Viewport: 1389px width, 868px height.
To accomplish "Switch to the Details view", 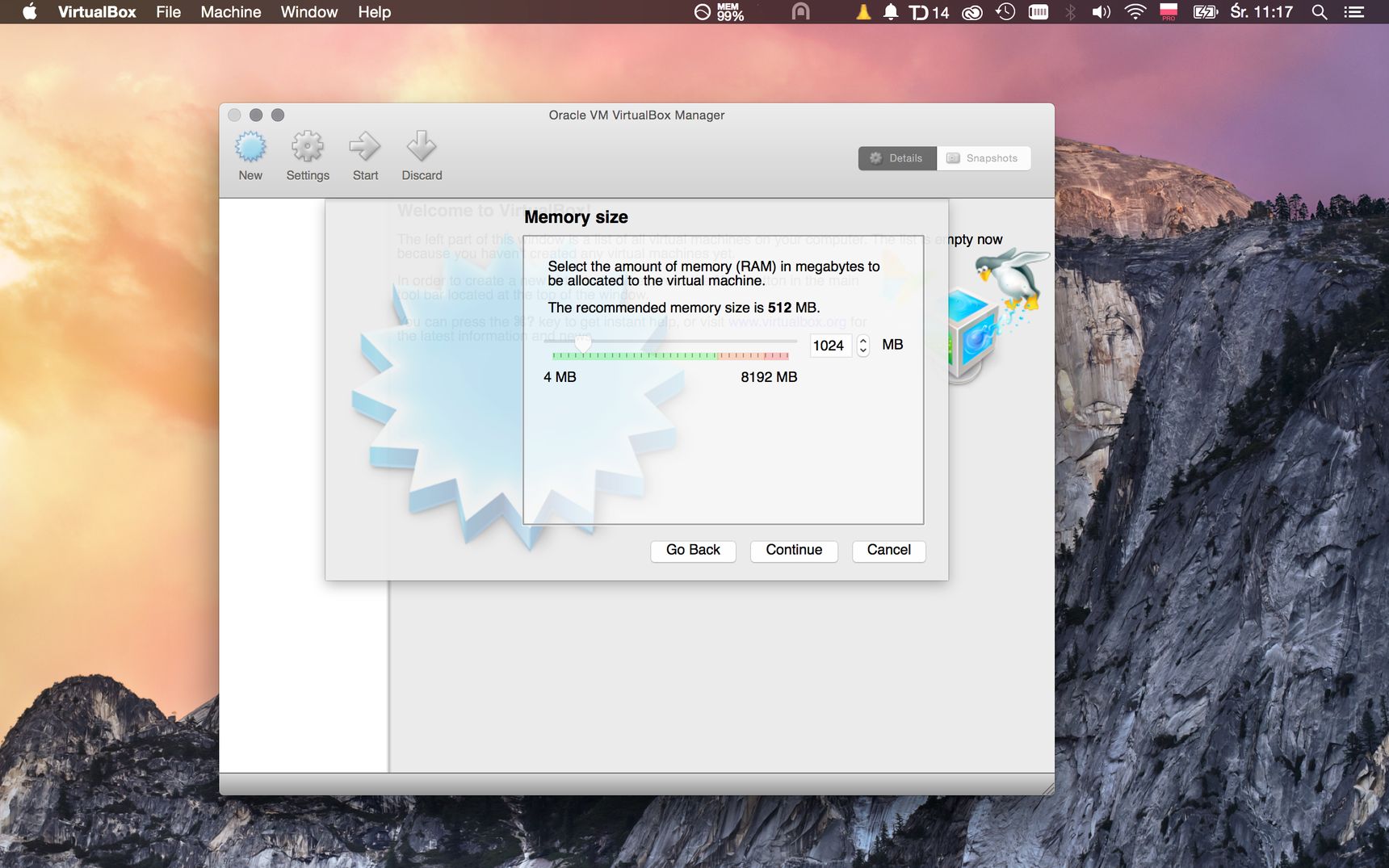I will (x=897, y=158).
